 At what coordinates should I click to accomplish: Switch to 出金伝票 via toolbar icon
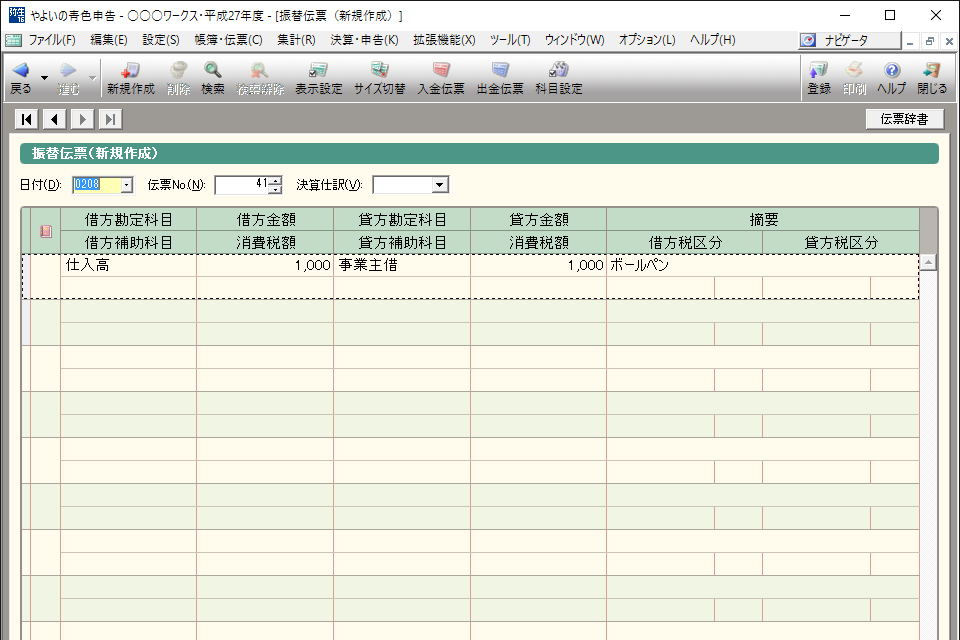[x=500, y=70]
